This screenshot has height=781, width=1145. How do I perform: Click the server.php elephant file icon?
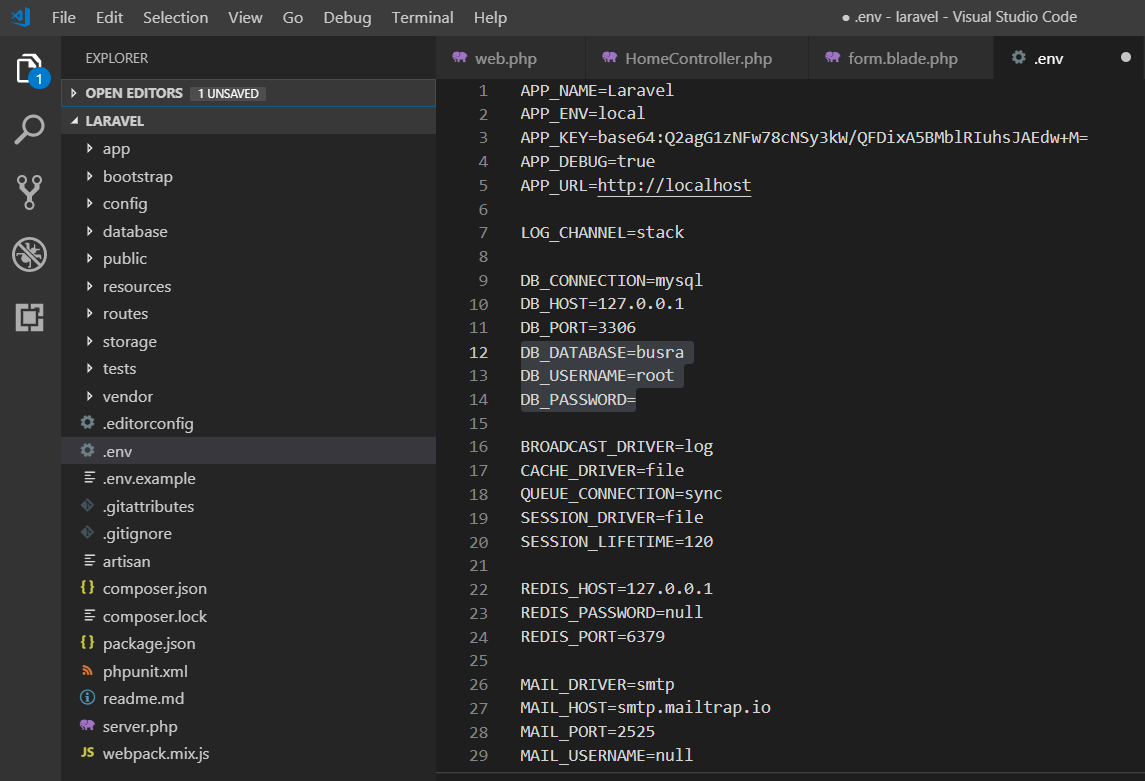pos(88,726)
